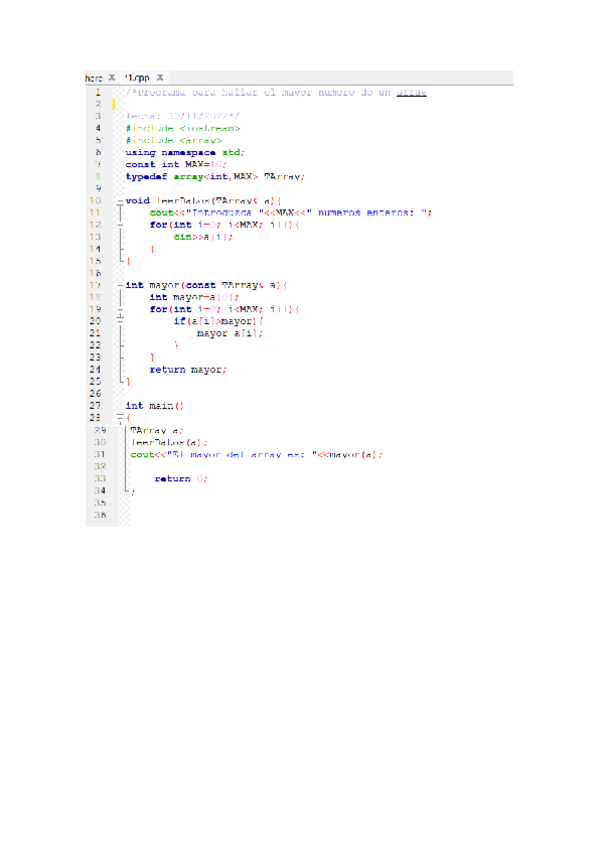Place cursor on 'return mayor;' statement
The width and height of the screenshot is (600, 848).
[x=188, y=369]
